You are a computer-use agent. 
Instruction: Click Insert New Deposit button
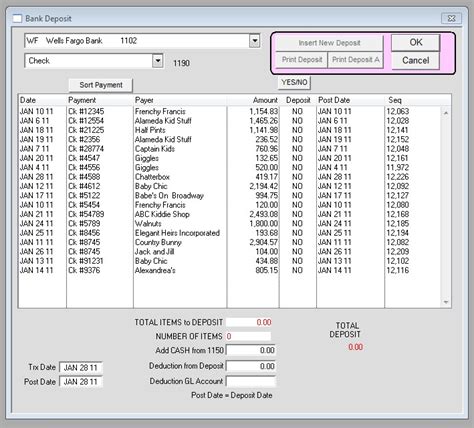pyautogui.click(x=329, y=43)
